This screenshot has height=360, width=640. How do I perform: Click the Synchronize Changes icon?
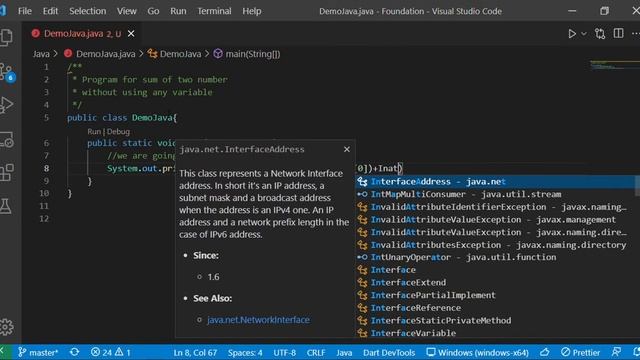pos(74,352)
